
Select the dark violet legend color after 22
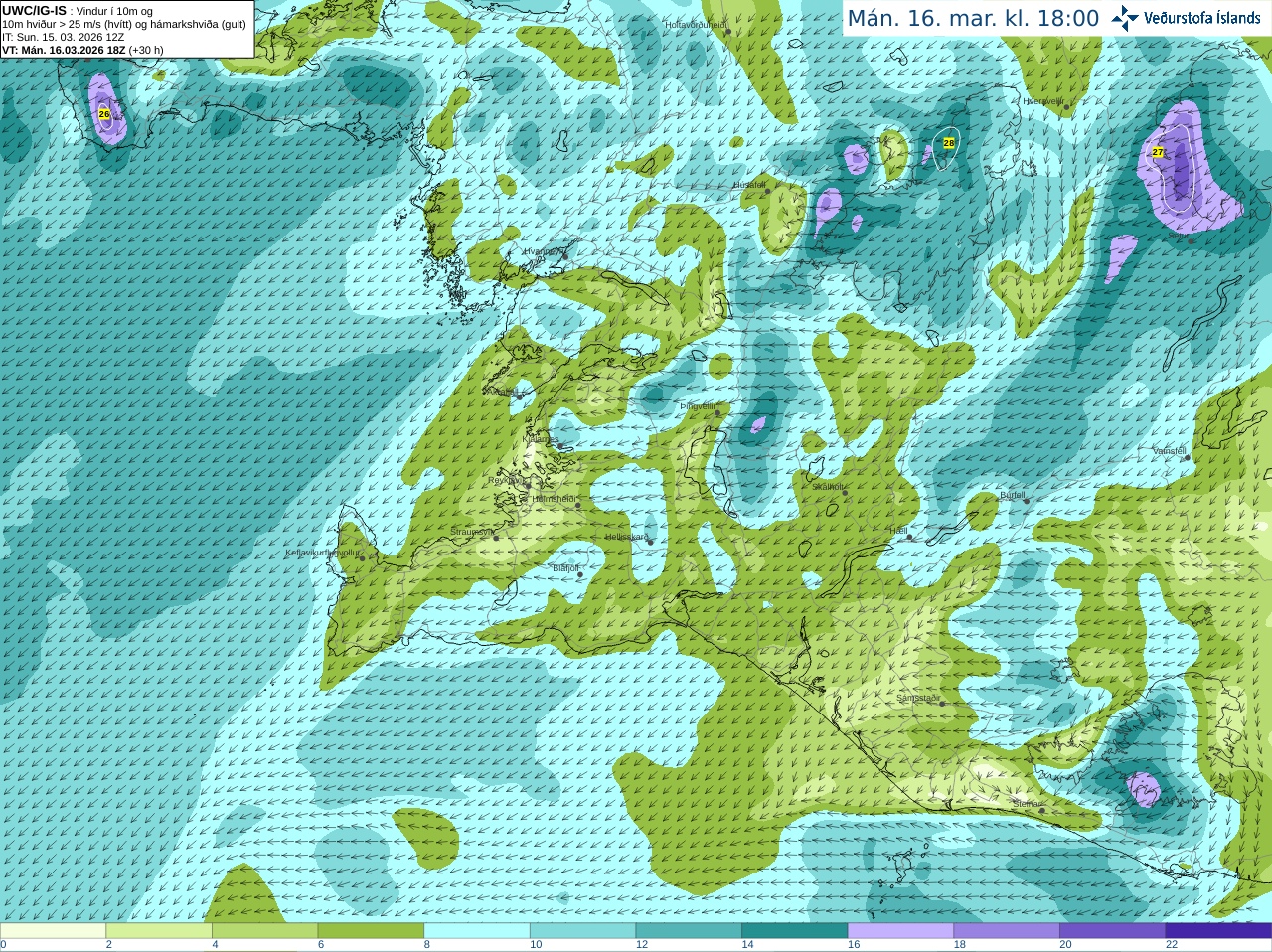[1218, 931]
